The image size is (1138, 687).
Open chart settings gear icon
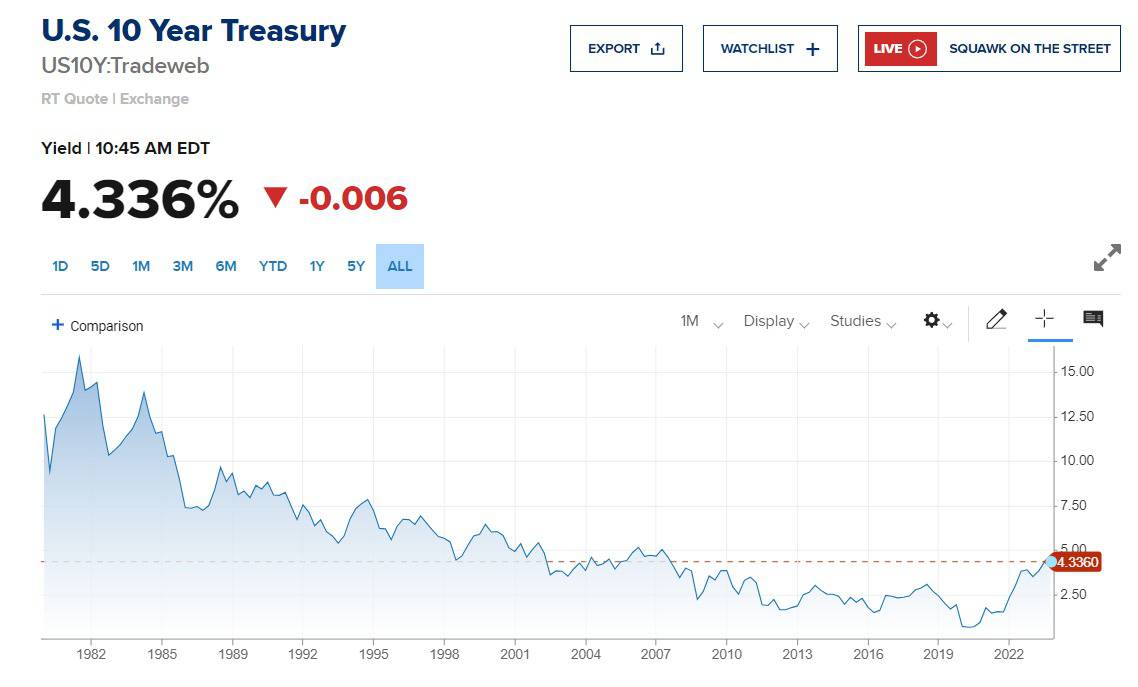[932, 320]
